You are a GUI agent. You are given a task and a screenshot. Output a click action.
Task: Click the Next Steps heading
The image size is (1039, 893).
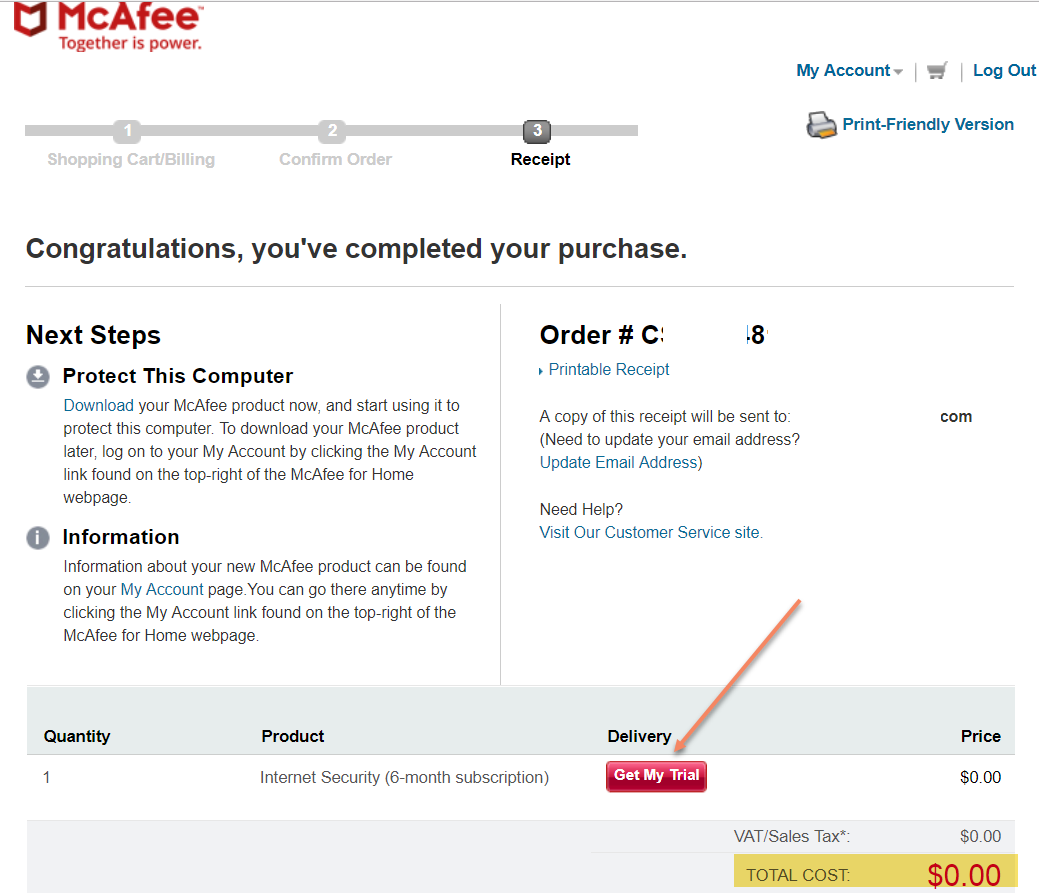coord(93,335)
